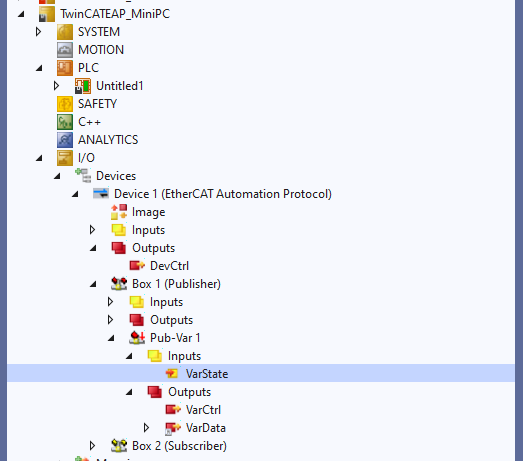Click the Outputs icon under Pub-Var 1
The height and width of the screenshot is (461, 523).
[155, 392]
